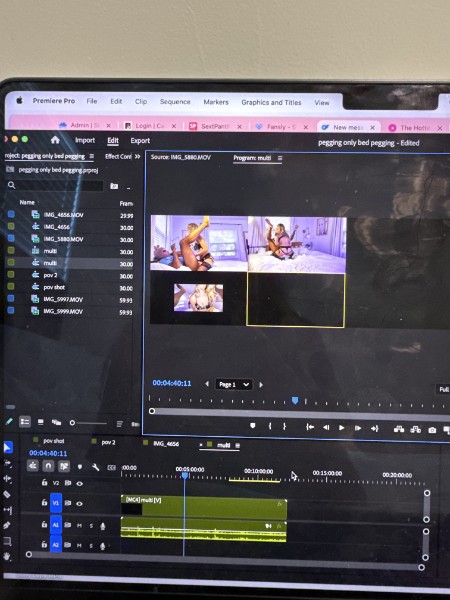Click Mark Out bracket button
This screenshot has height=600, width=450.
(x=284, y=426)
